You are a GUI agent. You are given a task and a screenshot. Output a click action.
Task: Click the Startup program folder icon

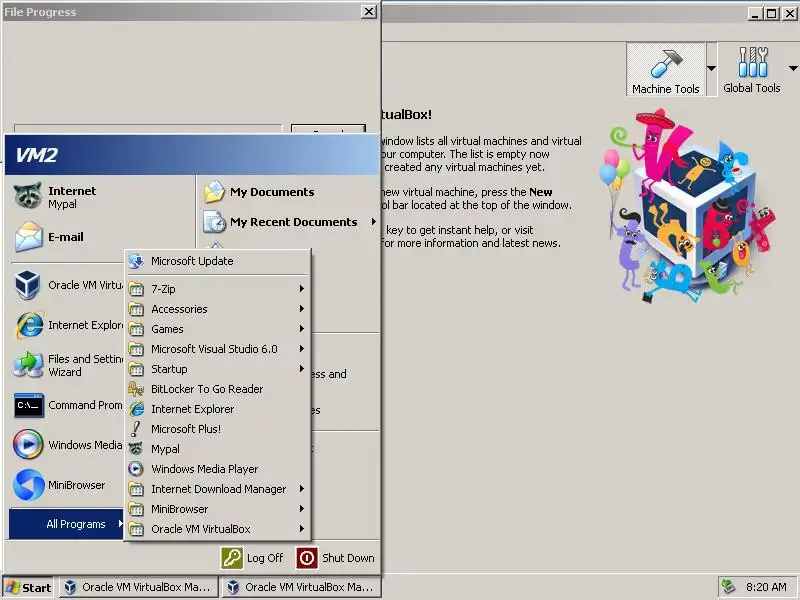point(136,369)
